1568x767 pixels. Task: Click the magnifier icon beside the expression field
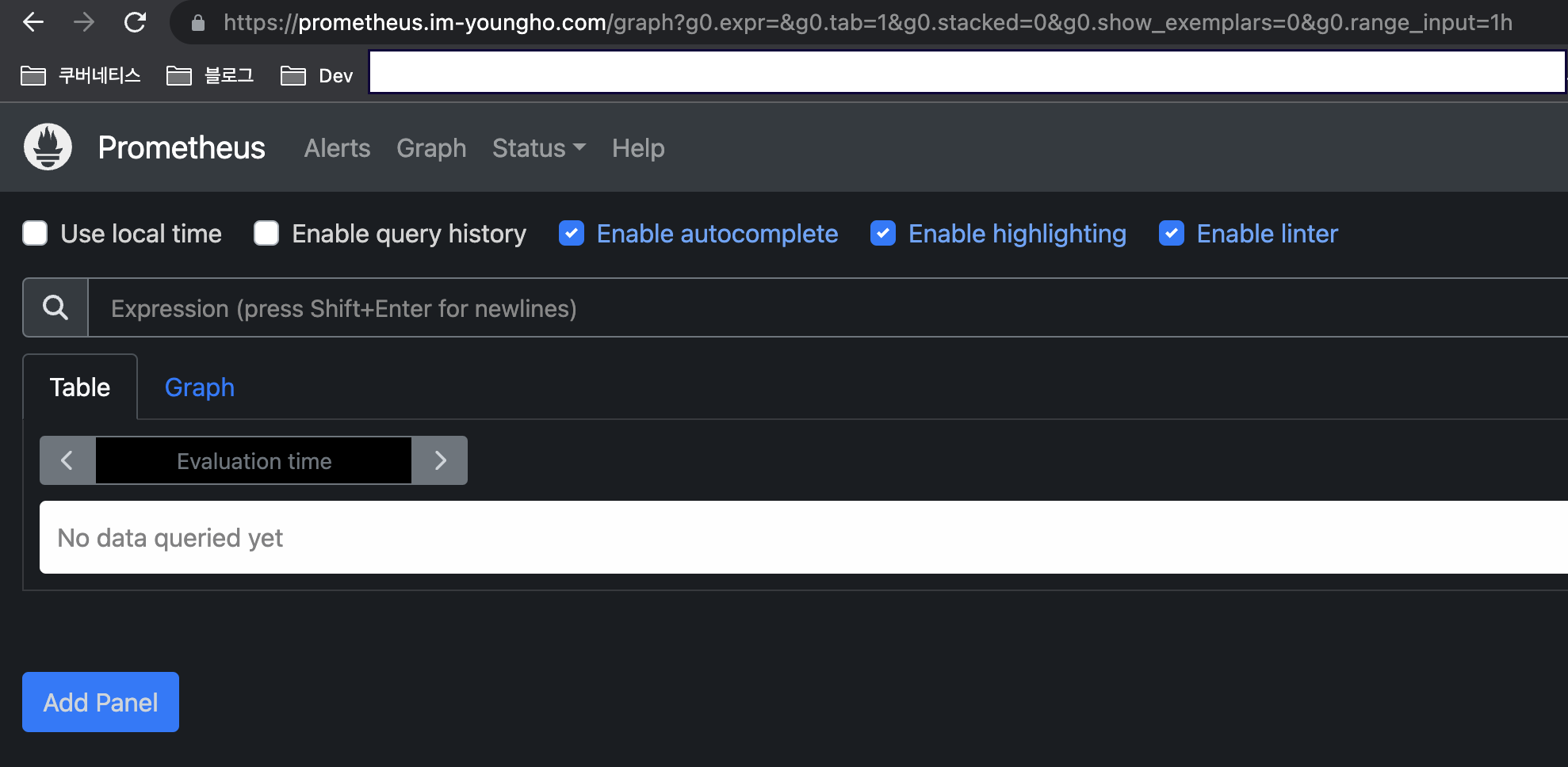click(x=55, y=307)
